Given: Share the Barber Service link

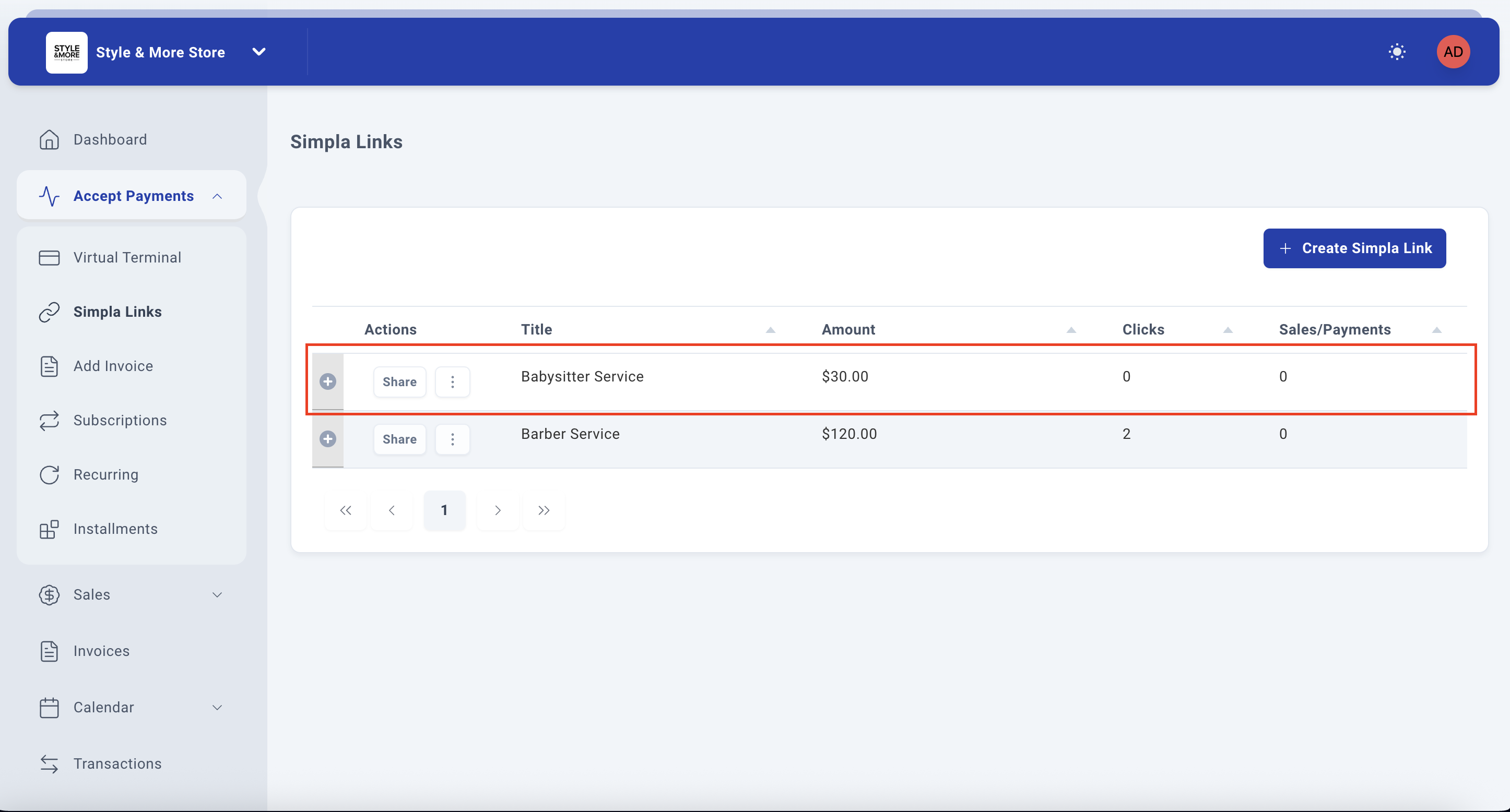Looking at the screenshot, I should 399,439.
